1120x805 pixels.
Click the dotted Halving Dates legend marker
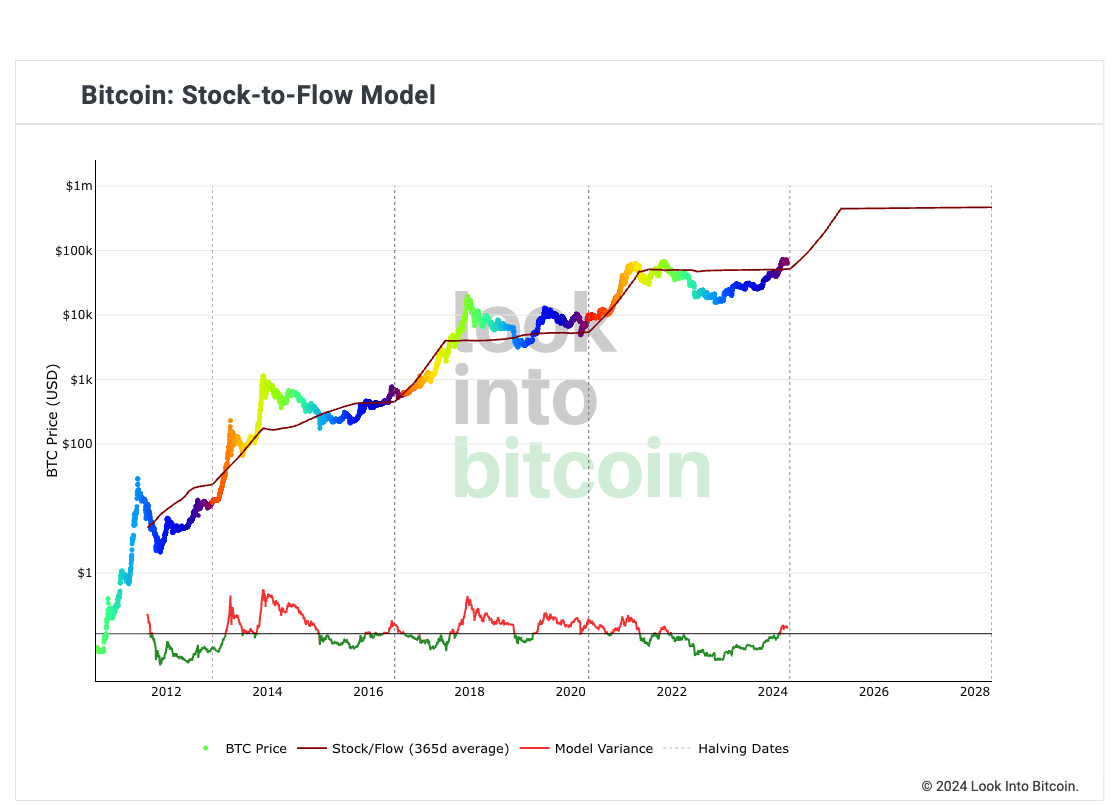[677, 749]
